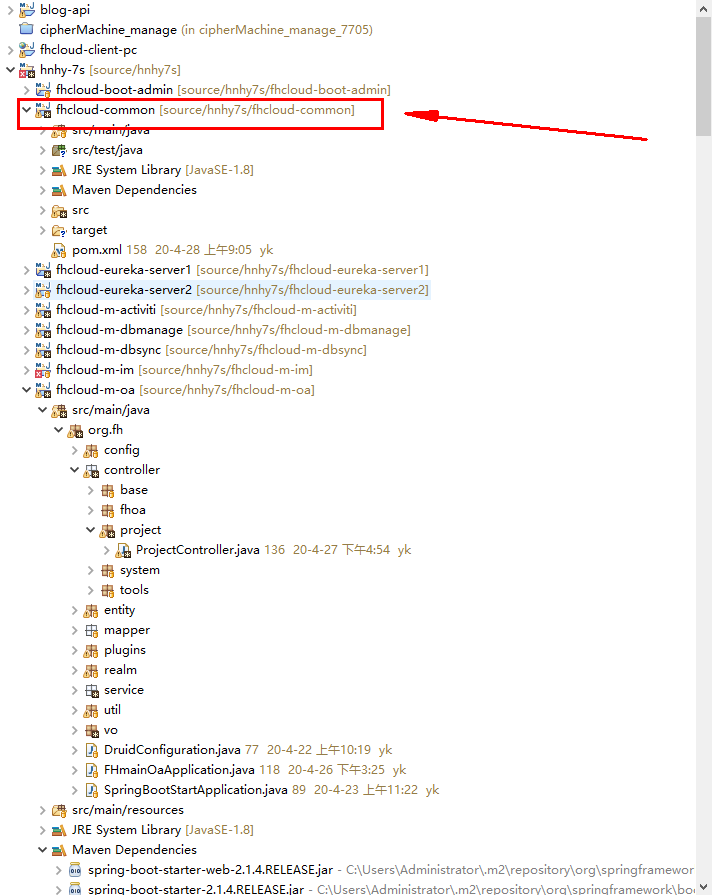The height and width of the screenshot is (895, 712).
Task: Click the config package icon
Action: point(91,450)
